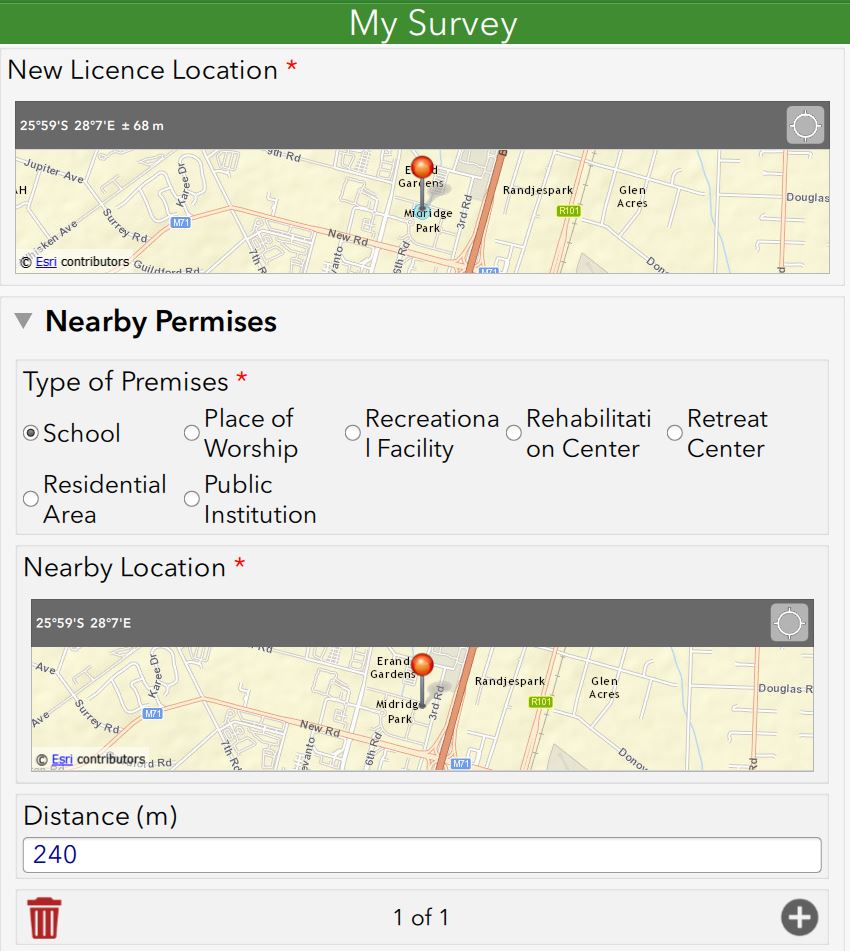Choose Rehabilitation Center premises type
This screenshot has width=850, height=951.
point(514,433)
